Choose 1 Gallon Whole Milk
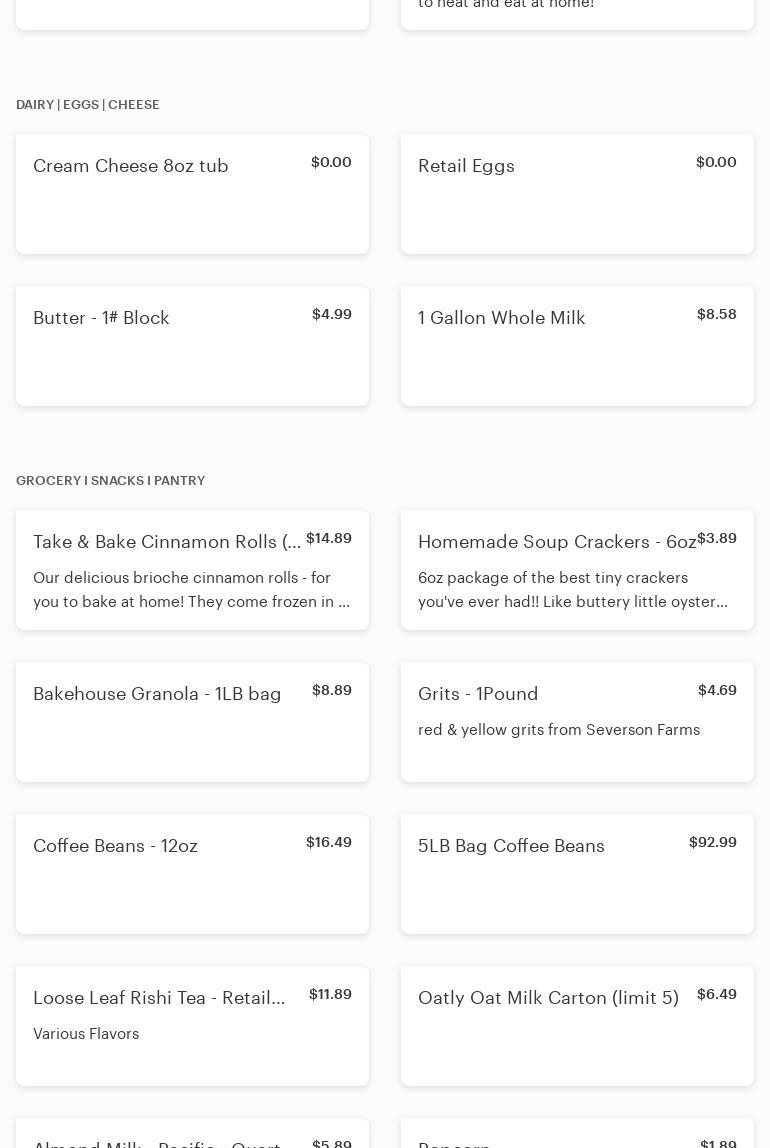 [x=578, y=346]
